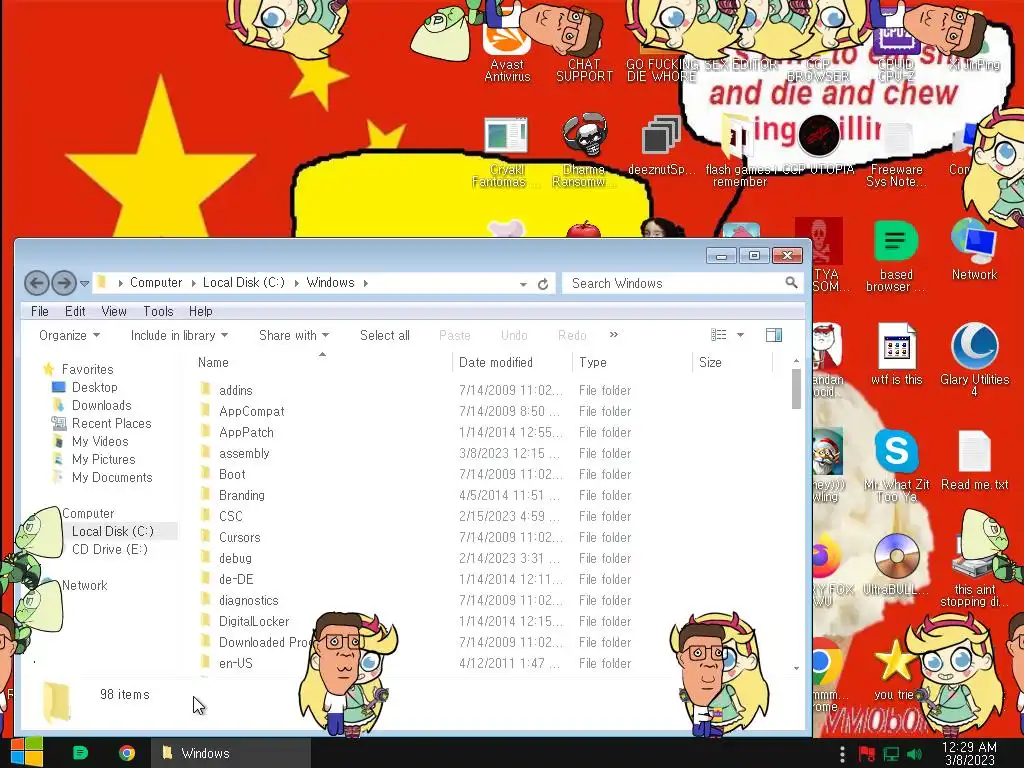This screenshot has width=1024, height=768.
Task: Select CD Drive (E:) in sidebar
Action: 110,549
